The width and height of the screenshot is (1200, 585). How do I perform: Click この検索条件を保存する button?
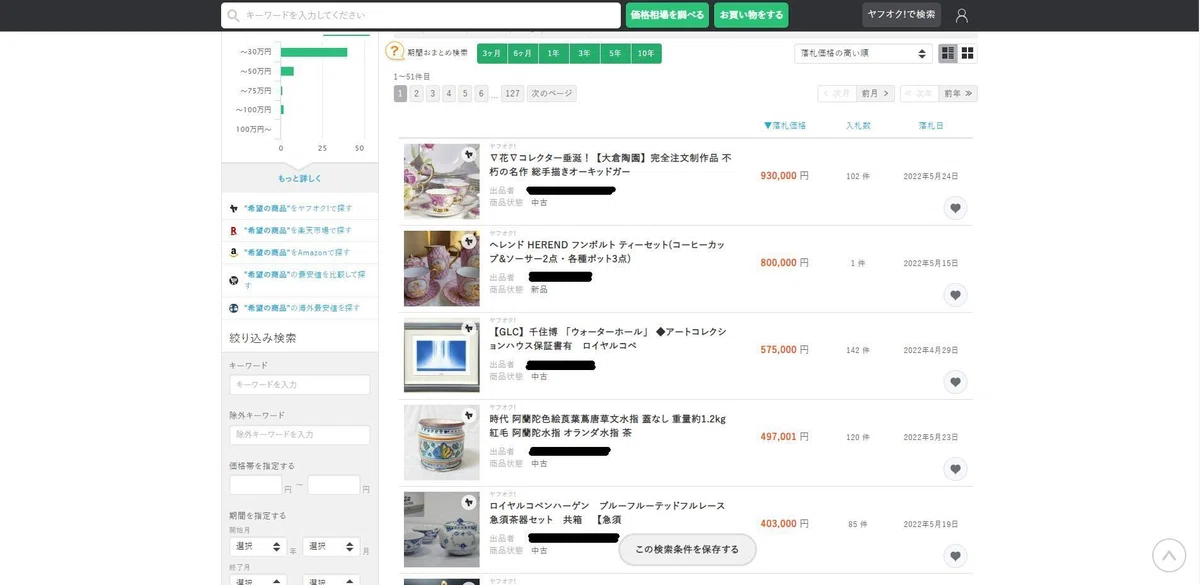[x=687, y=549]
